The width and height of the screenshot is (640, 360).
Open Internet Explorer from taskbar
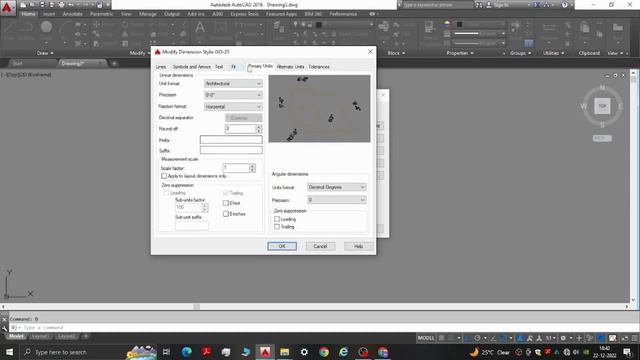tap(343, 352)
